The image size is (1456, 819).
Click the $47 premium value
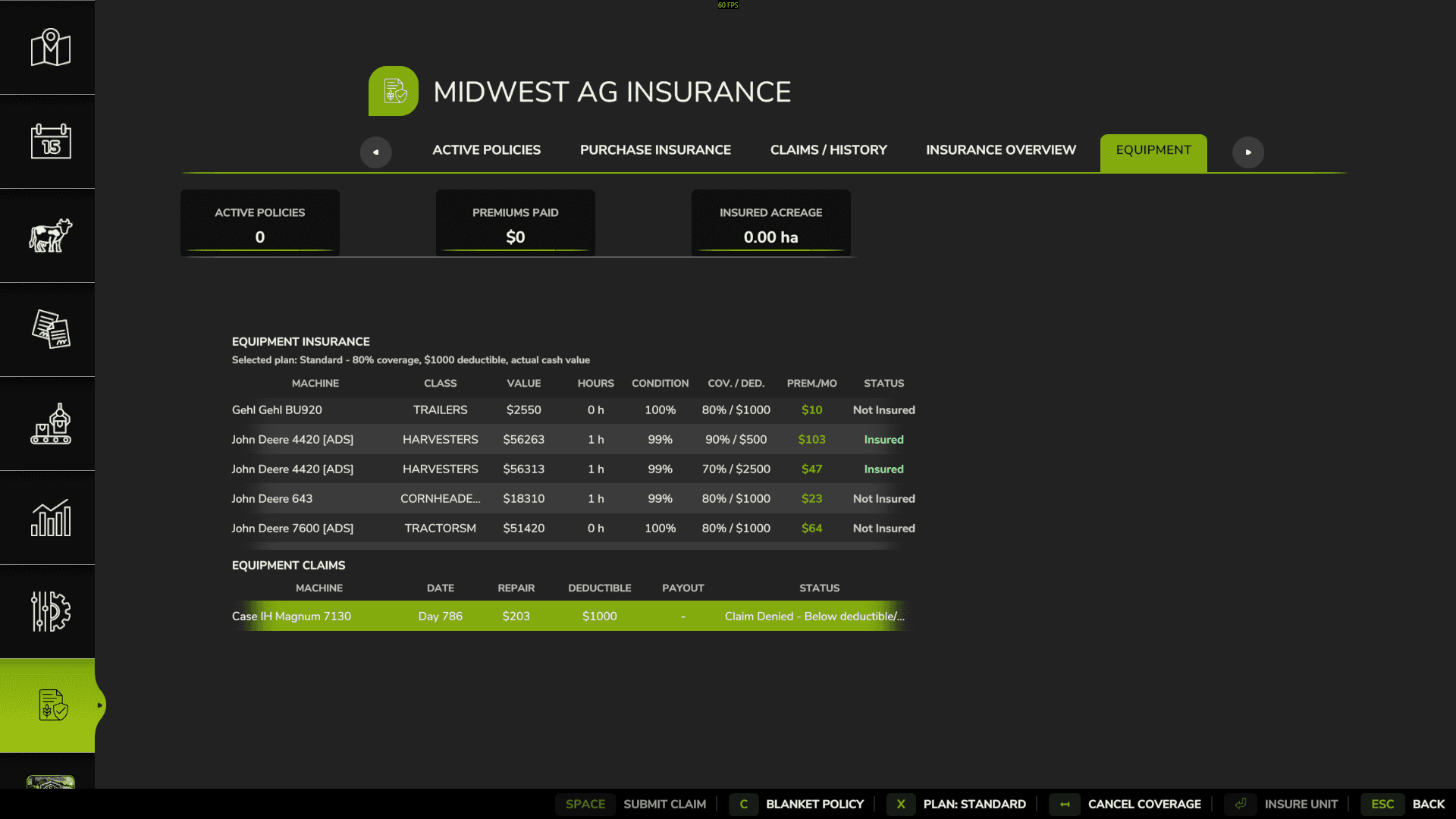coord(811,469)
